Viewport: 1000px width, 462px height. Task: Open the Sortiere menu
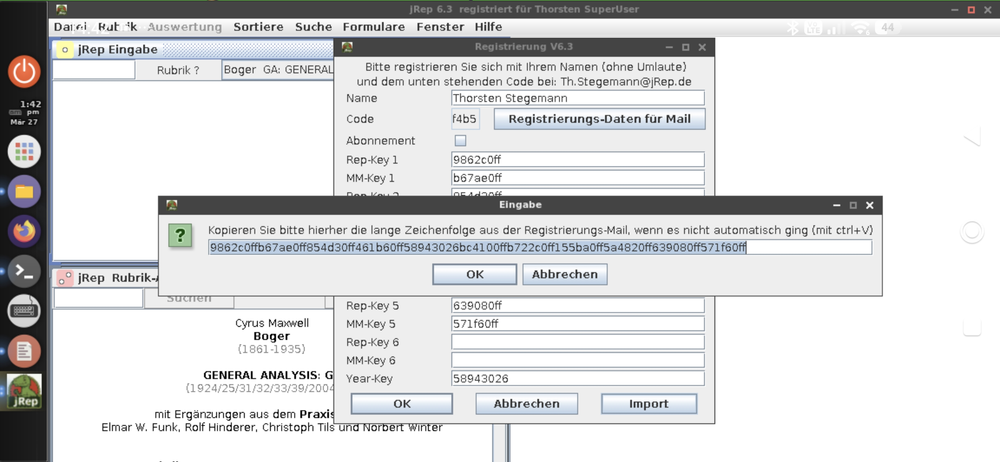[259, 27]
